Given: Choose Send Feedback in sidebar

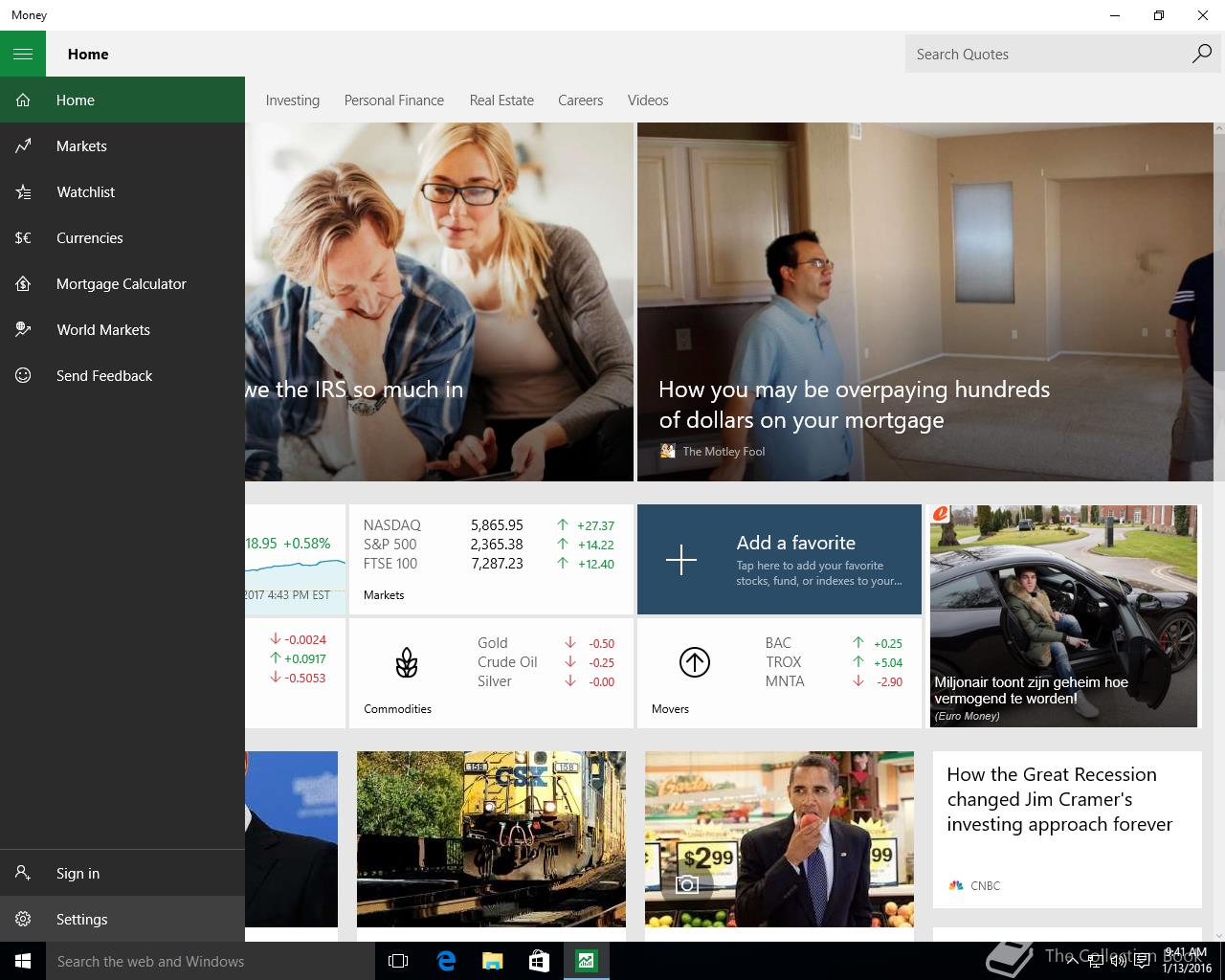Looking at the screenshot, I should point(122,375).
